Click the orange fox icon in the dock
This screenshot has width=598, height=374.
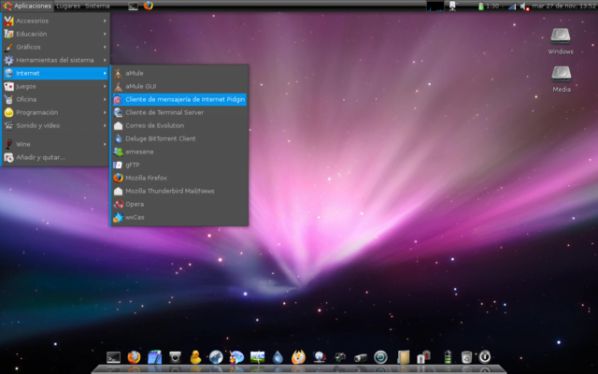click(298, 357)
